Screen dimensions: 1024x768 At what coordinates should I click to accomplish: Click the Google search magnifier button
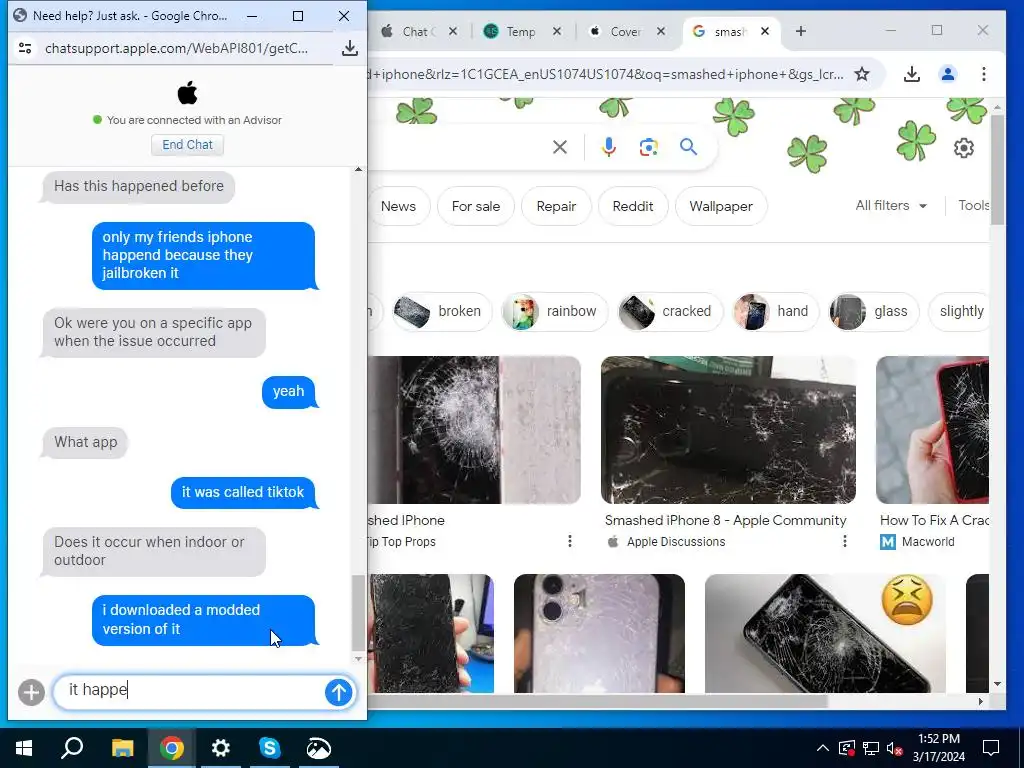[688, 147]
